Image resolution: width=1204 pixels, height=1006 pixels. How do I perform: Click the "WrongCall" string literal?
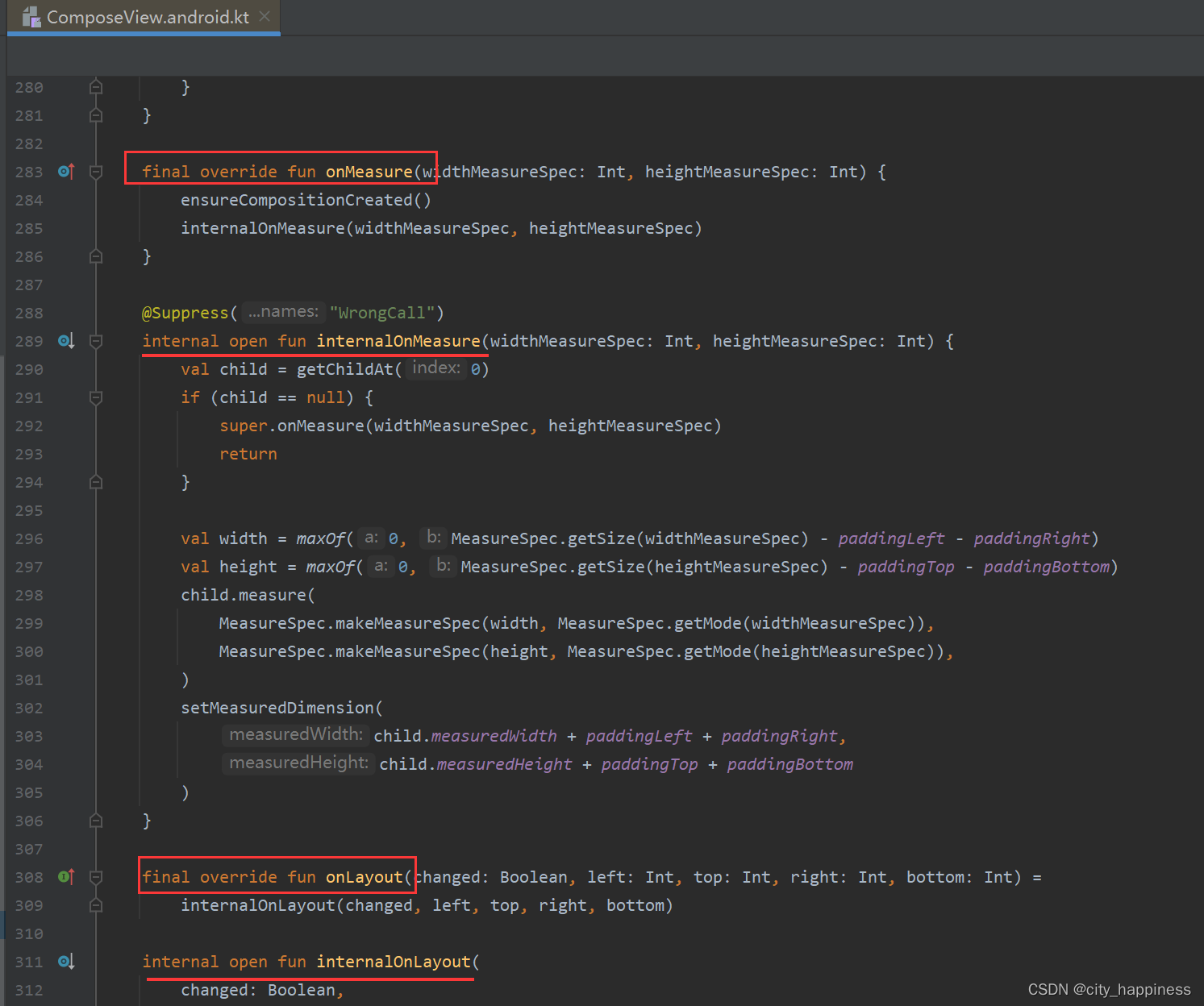coord(382,313)
